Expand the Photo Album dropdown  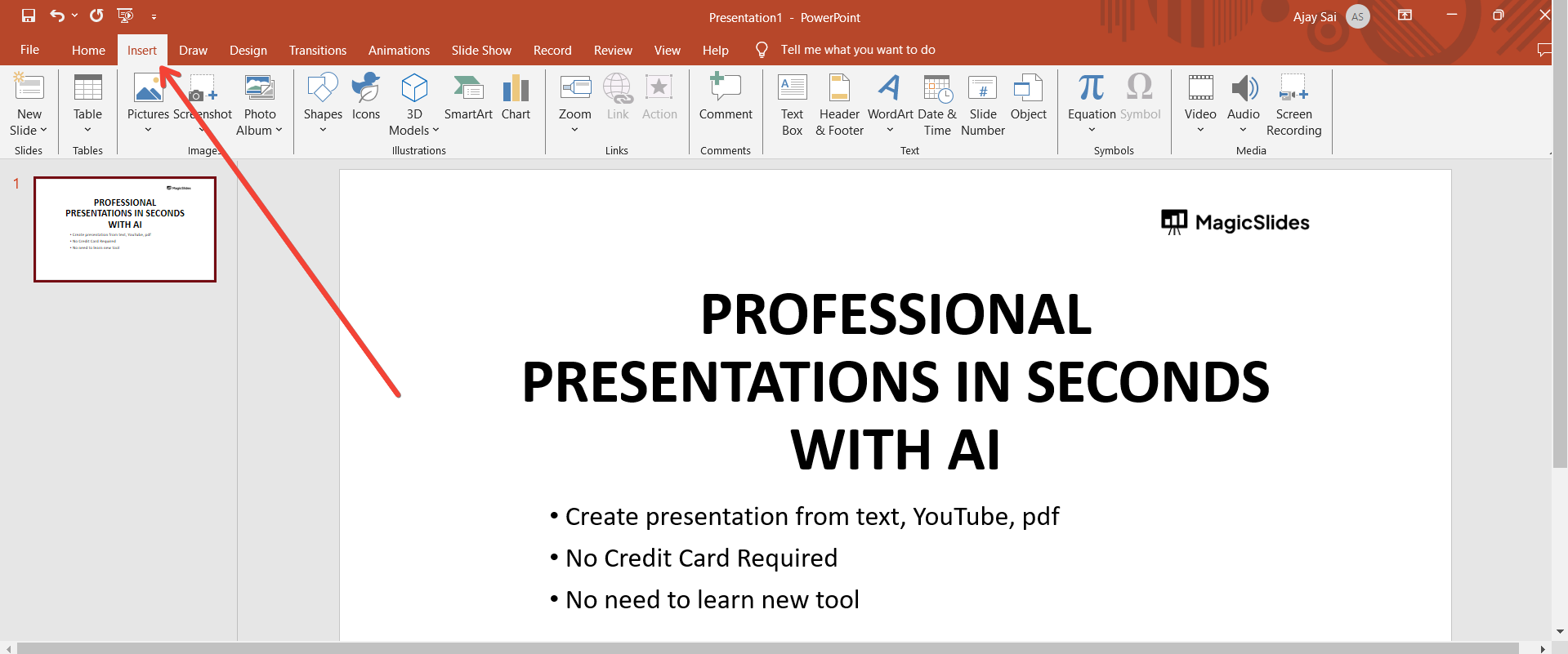click(x=279, y=131)
